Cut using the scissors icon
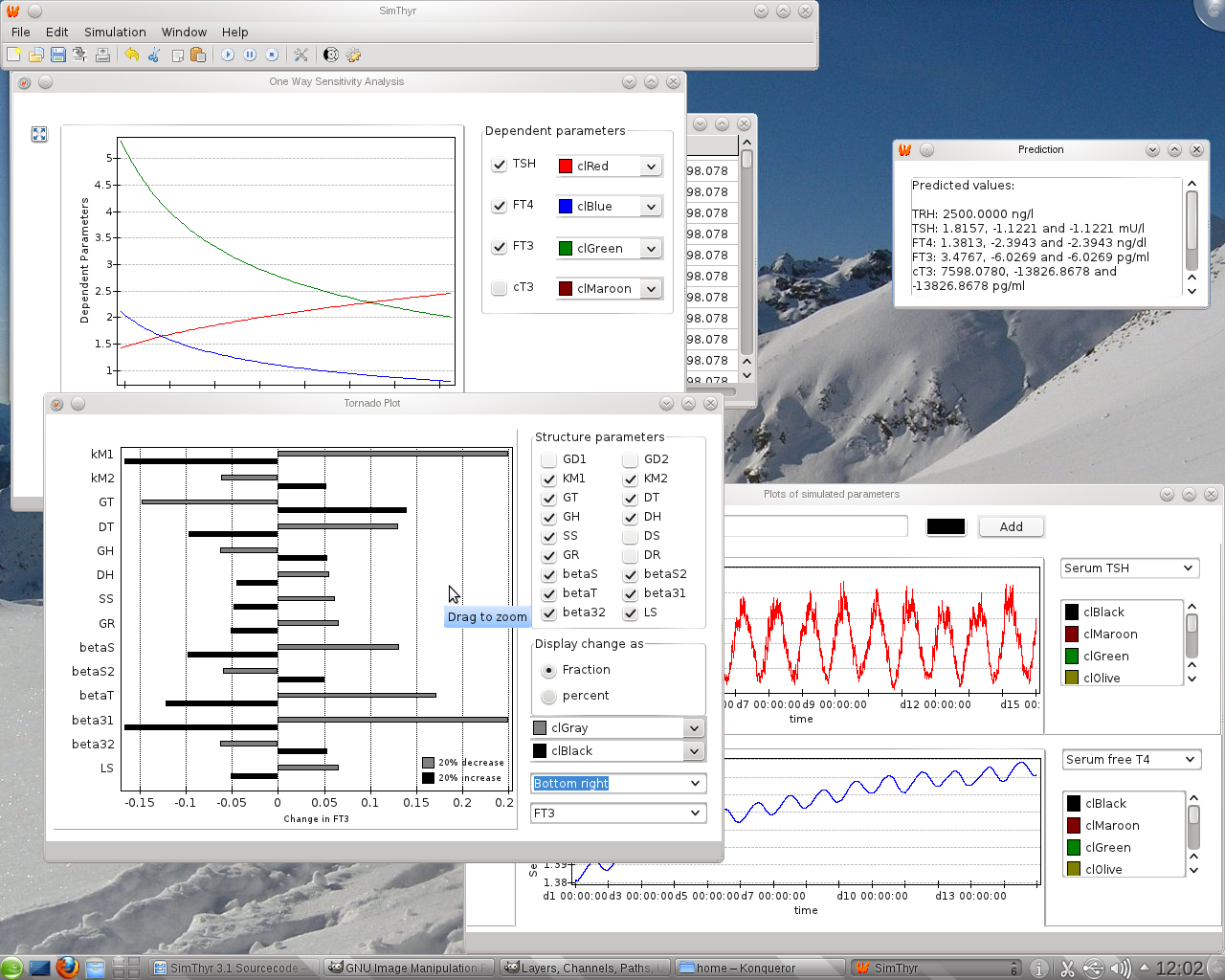Screen dimensions: 1225x980 point(153,55)
